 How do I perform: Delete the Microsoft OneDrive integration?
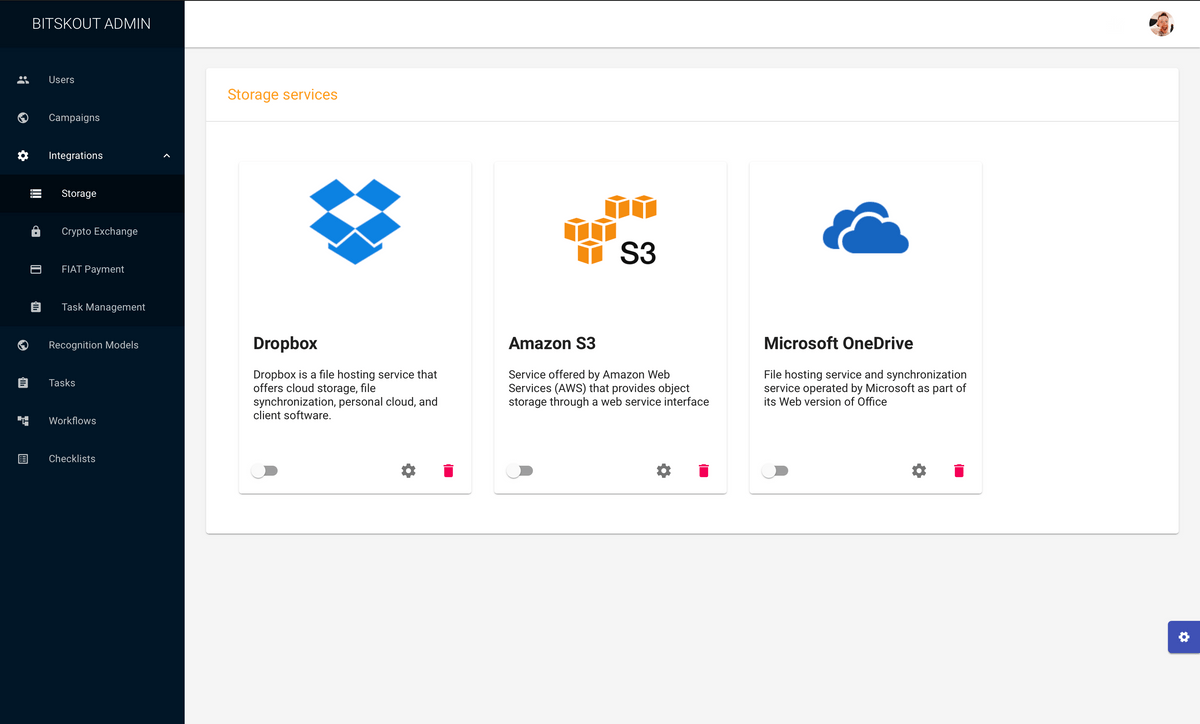coord(959,471)
